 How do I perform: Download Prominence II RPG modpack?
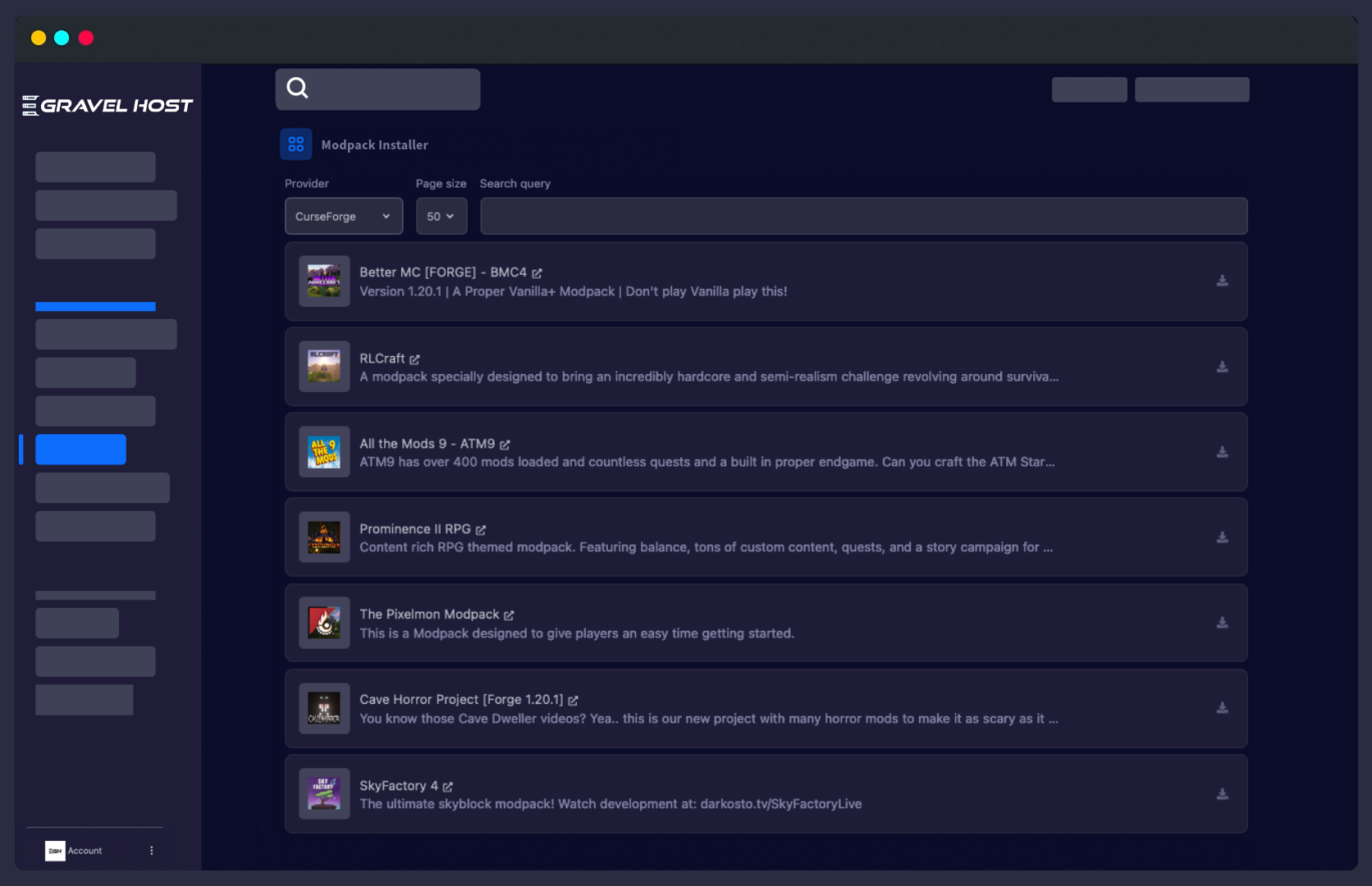click(x=1222, y=537)
